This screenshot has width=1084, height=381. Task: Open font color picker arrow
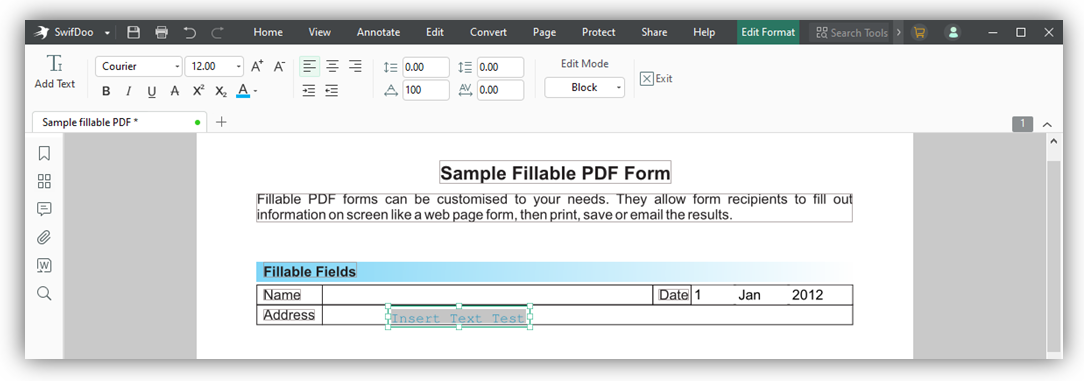256,91
